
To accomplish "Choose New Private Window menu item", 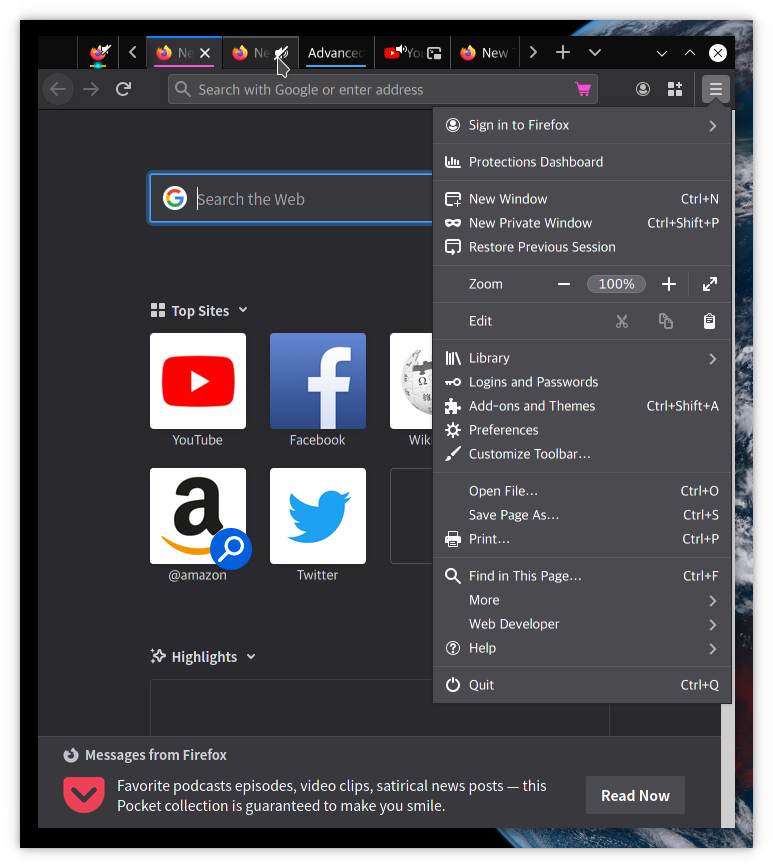I will coord(582,223).
